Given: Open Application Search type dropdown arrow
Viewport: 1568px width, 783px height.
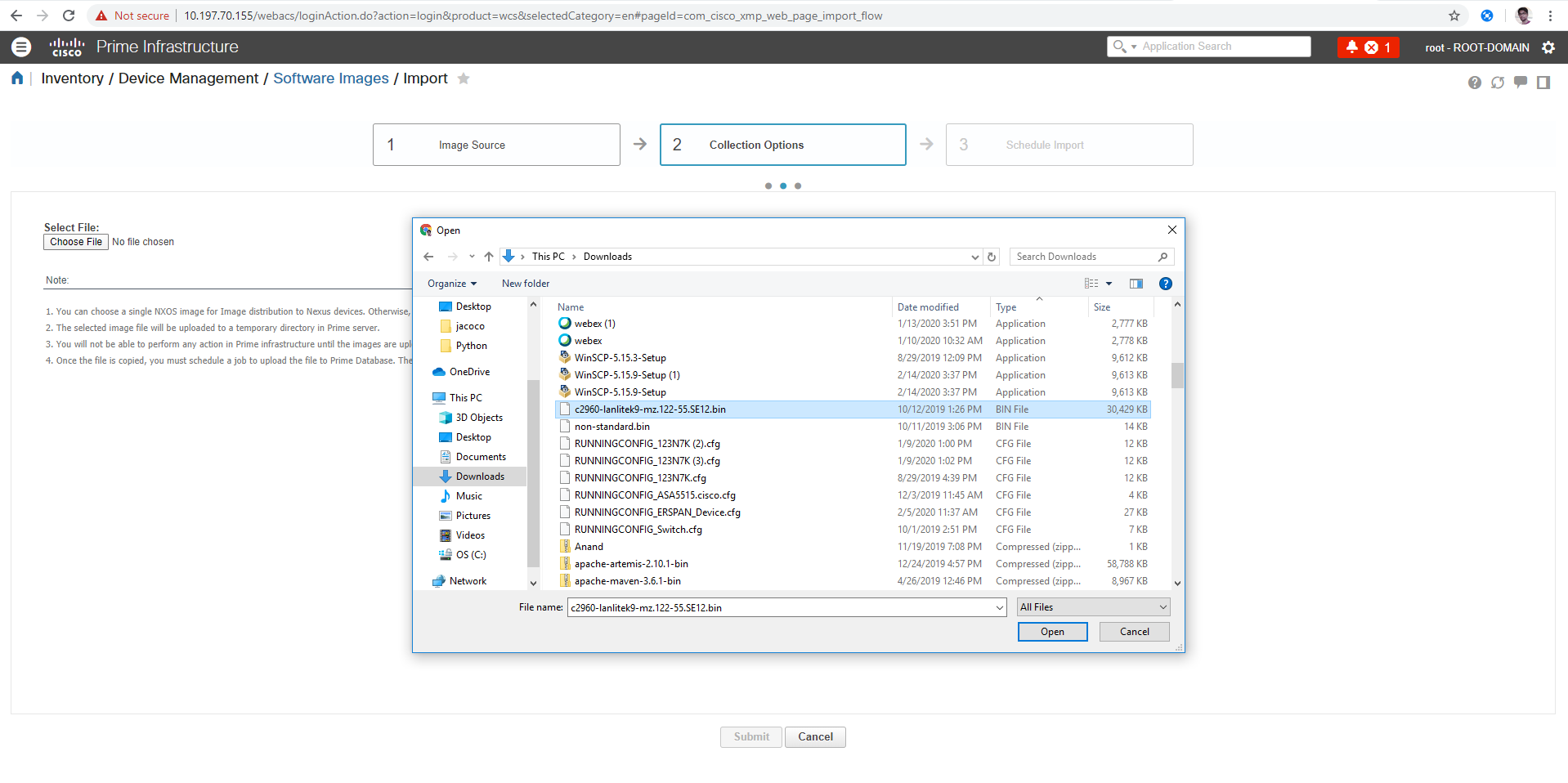Looking at the screenshot, I should (x=1134, y=47).
